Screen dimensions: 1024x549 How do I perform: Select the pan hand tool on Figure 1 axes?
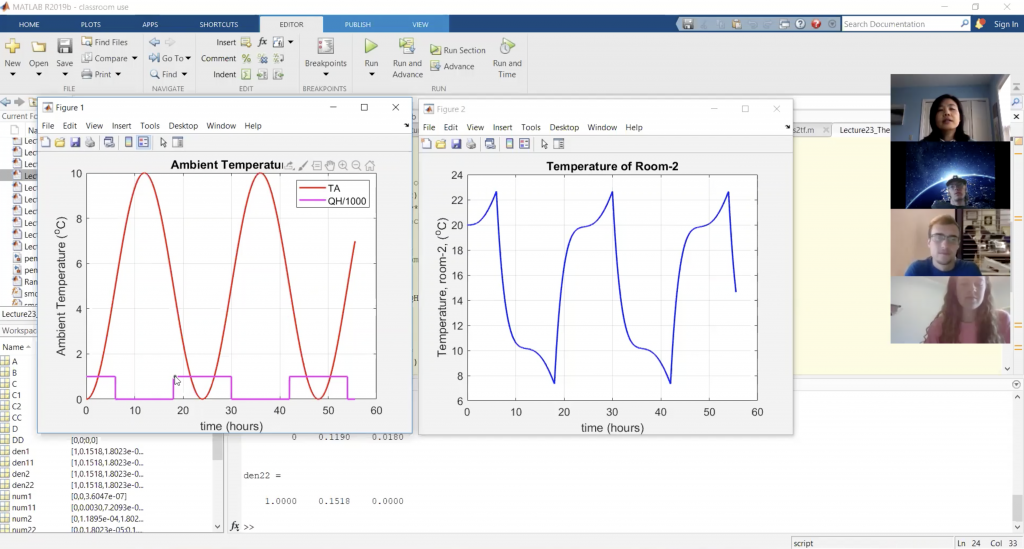point(330,165)
